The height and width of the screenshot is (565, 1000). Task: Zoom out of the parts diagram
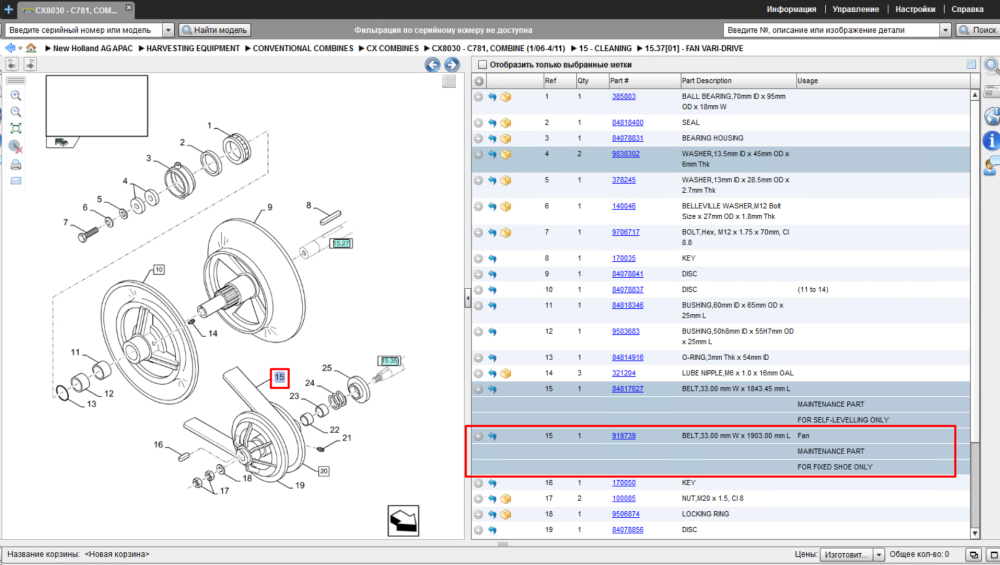[16, 112]
